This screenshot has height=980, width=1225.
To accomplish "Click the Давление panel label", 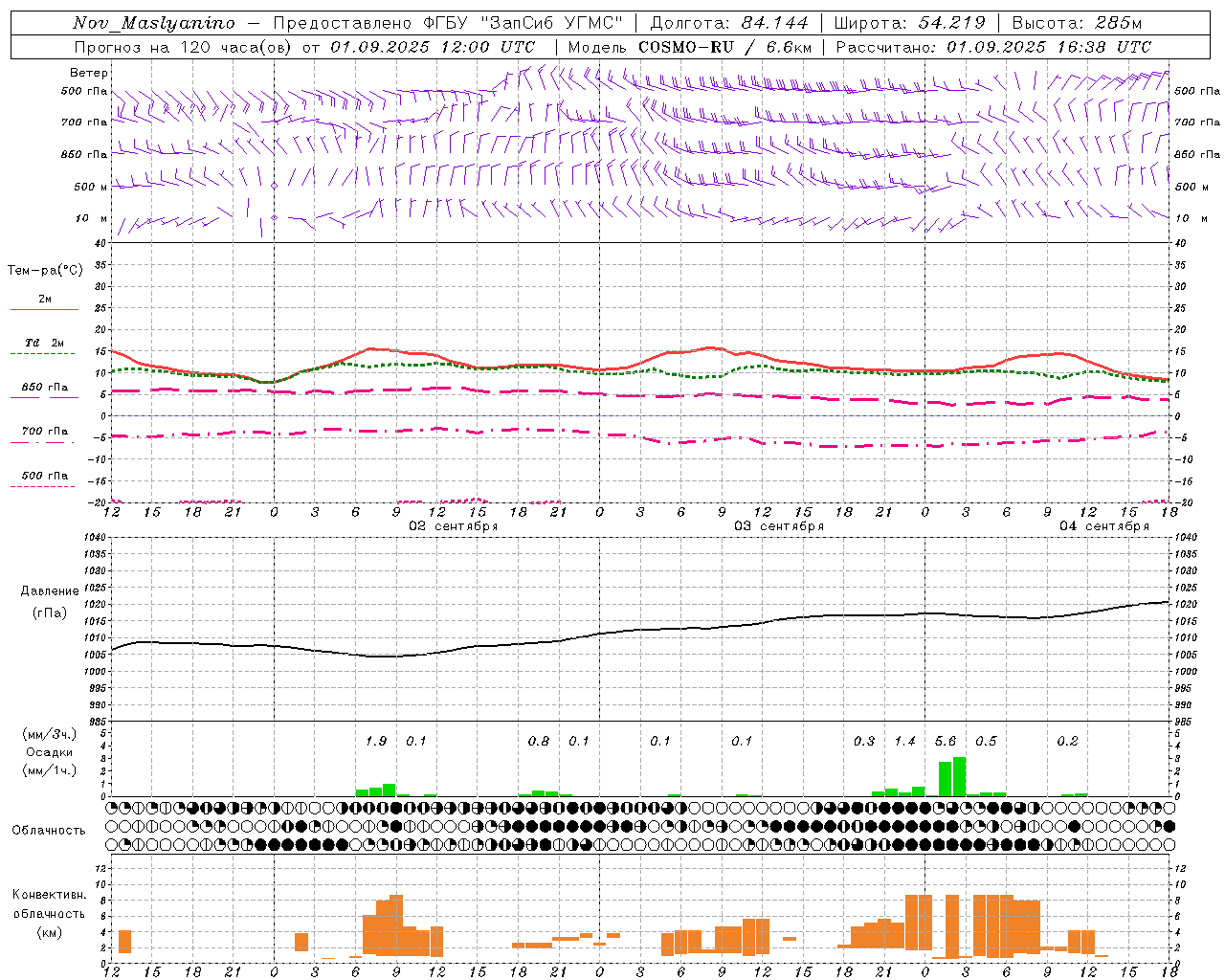I will point(50,591).
